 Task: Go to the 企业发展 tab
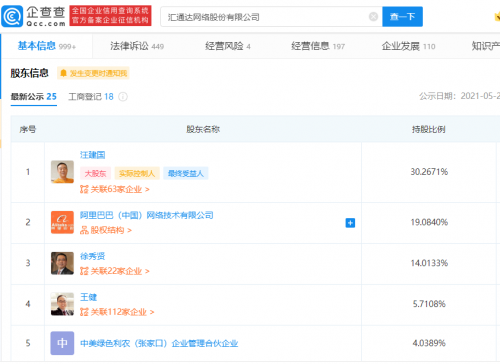[408, 46]
